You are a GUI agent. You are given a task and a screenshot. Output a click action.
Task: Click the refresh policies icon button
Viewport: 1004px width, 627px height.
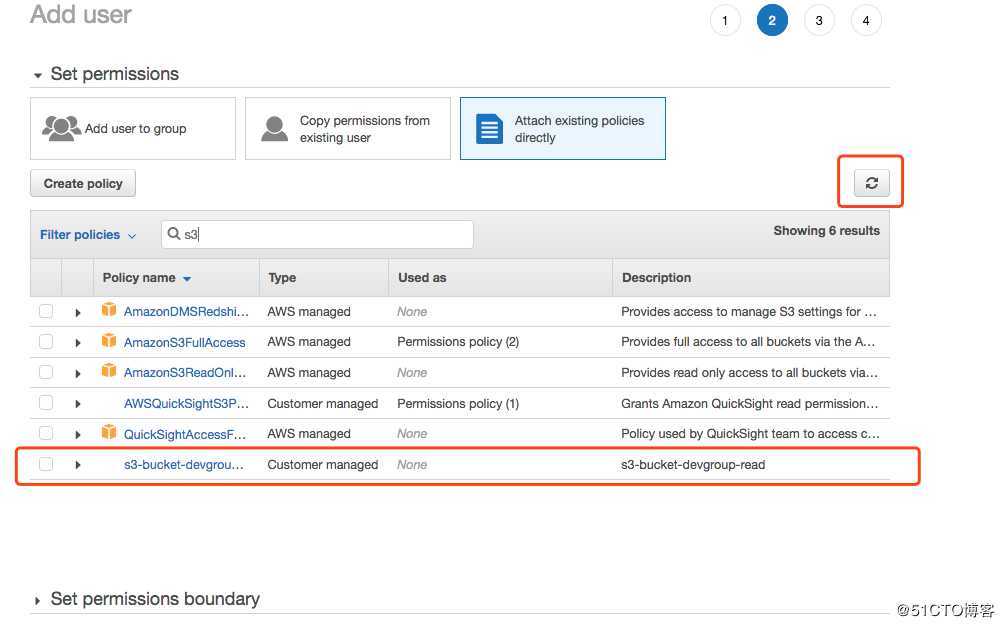[x=871, y=183]
